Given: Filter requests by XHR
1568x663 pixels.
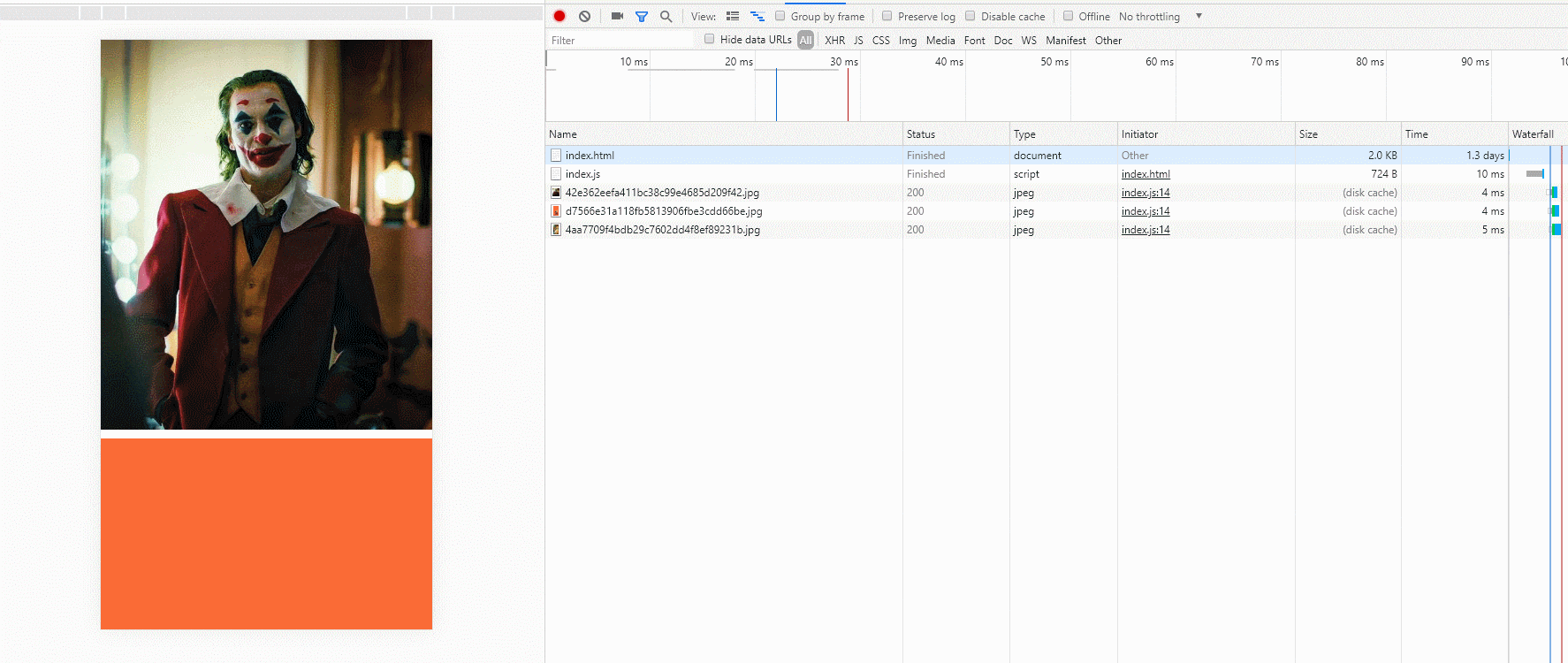Looking at the screenshot, I should pos(834,40).
